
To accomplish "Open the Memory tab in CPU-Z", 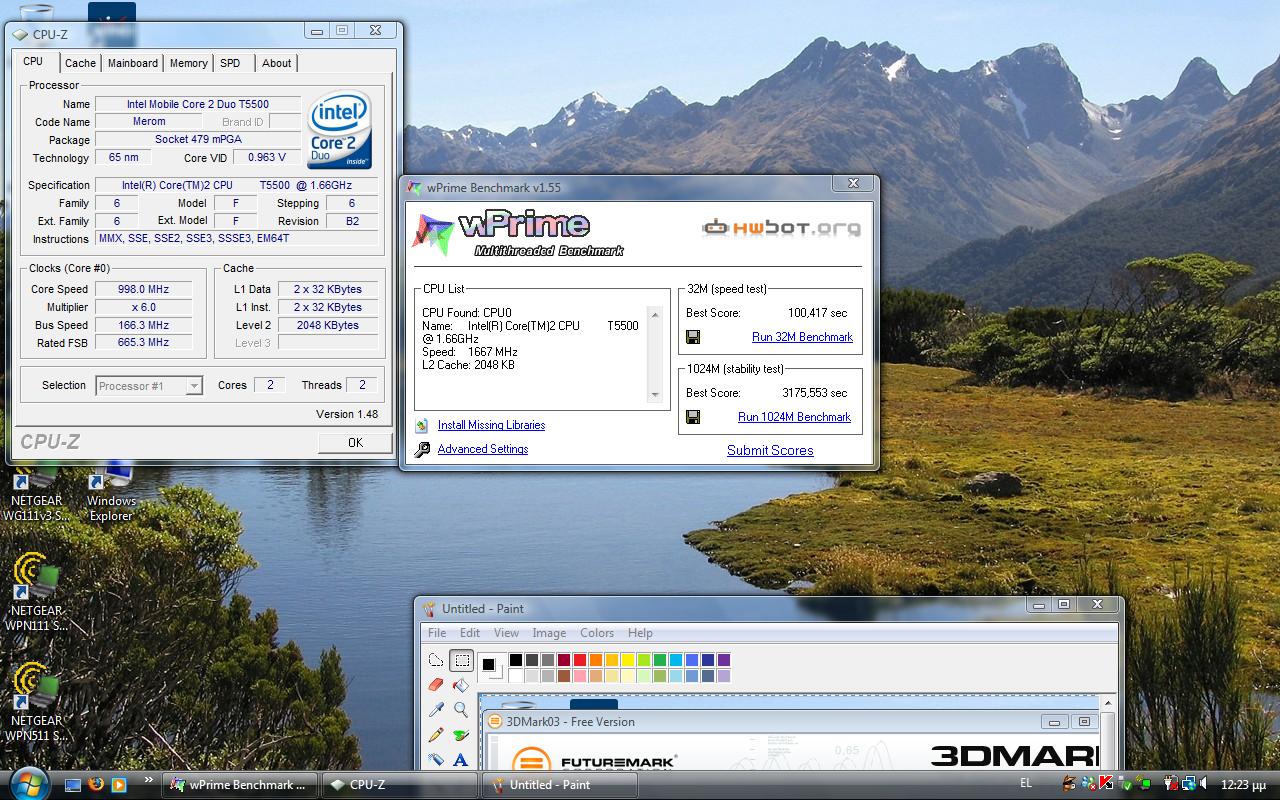I will (189, 63).
